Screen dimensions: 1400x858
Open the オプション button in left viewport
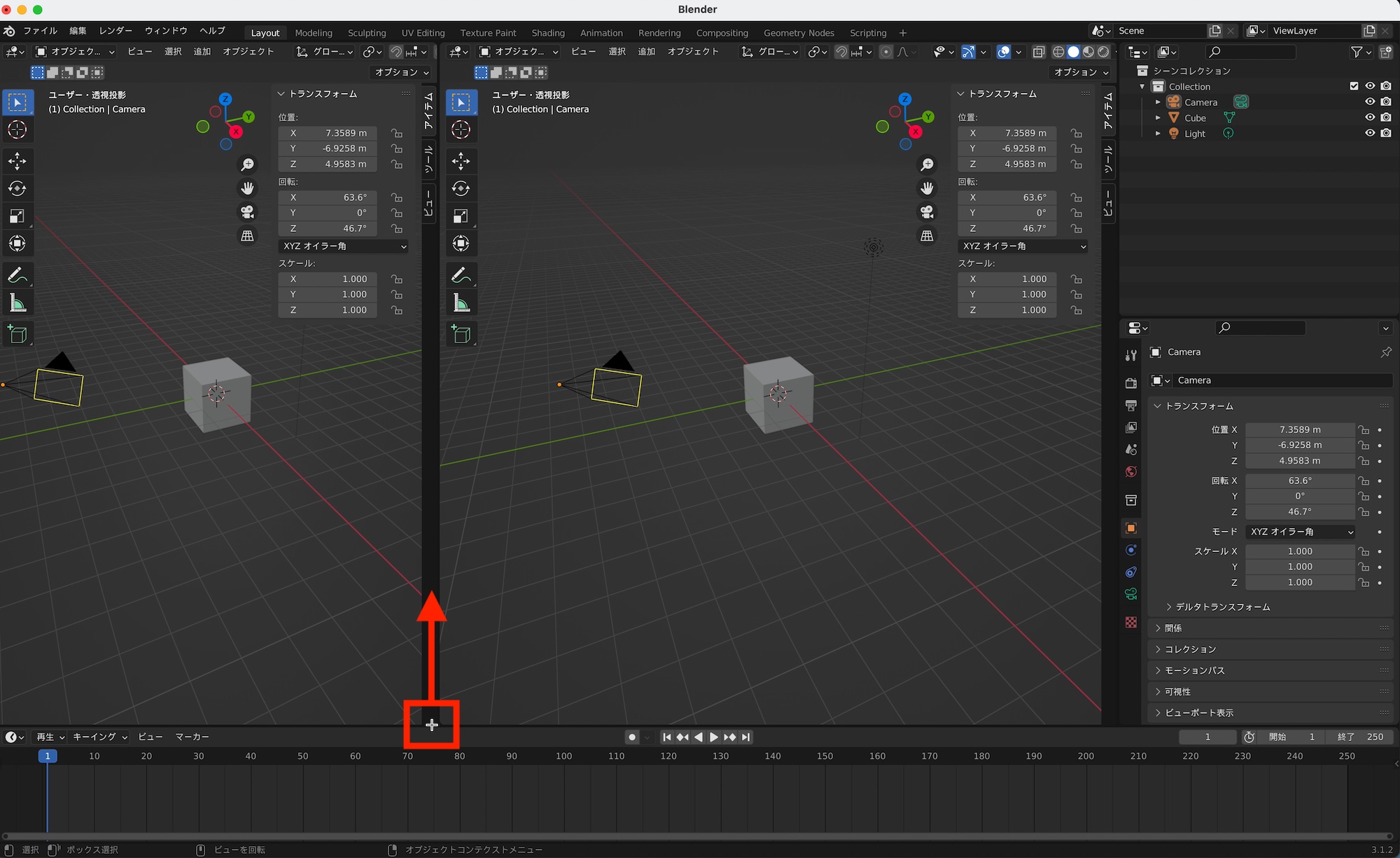[x=400, y=72]
